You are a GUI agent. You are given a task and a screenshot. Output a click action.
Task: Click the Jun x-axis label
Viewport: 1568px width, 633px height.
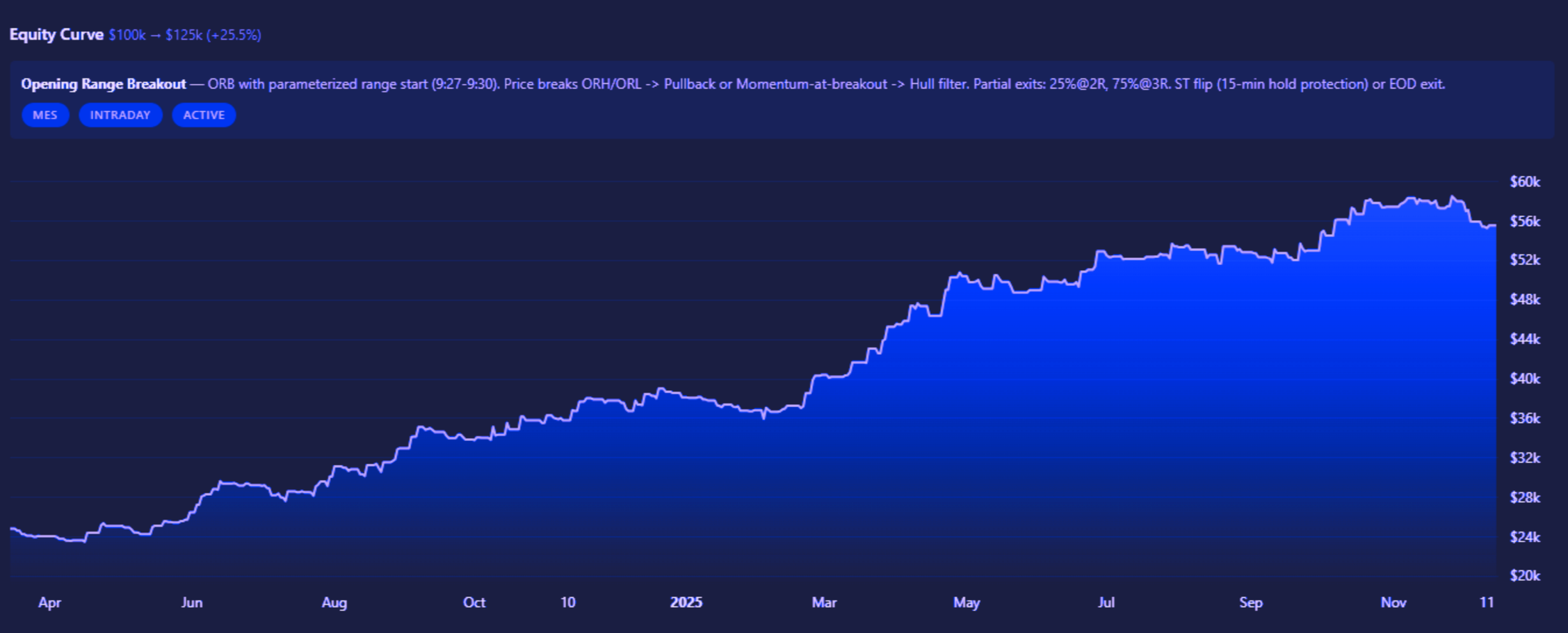(x=192, y=602)
